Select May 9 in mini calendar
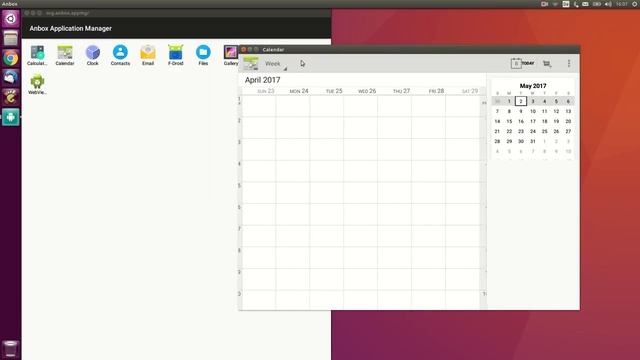The width and height of the screenshot is (640, 360). click(x=521, y=111)
